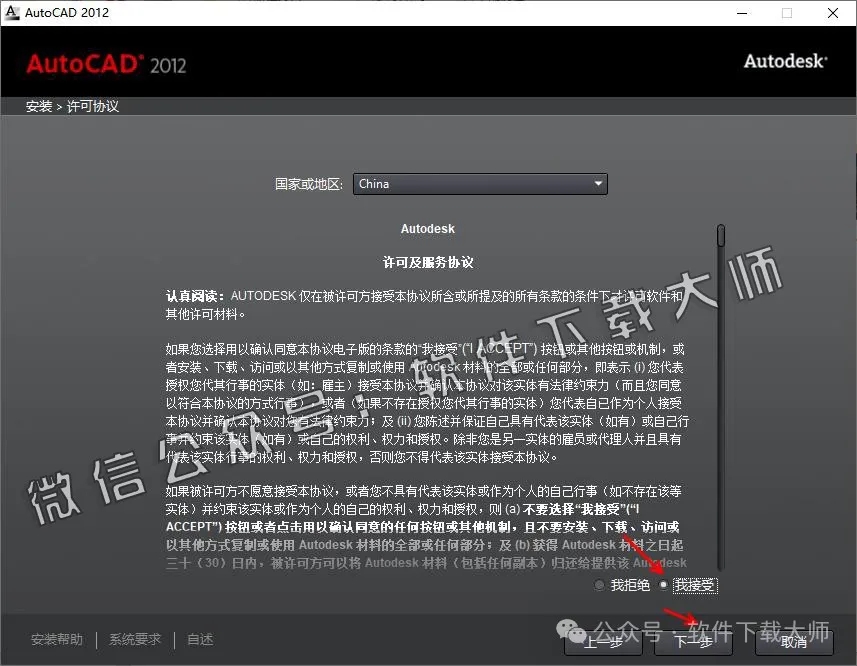The width and height of the screenshot is (857, 666).
Task: Click the 取消 Cancel button
Action: pyautogui.click(x=796, y=644)
